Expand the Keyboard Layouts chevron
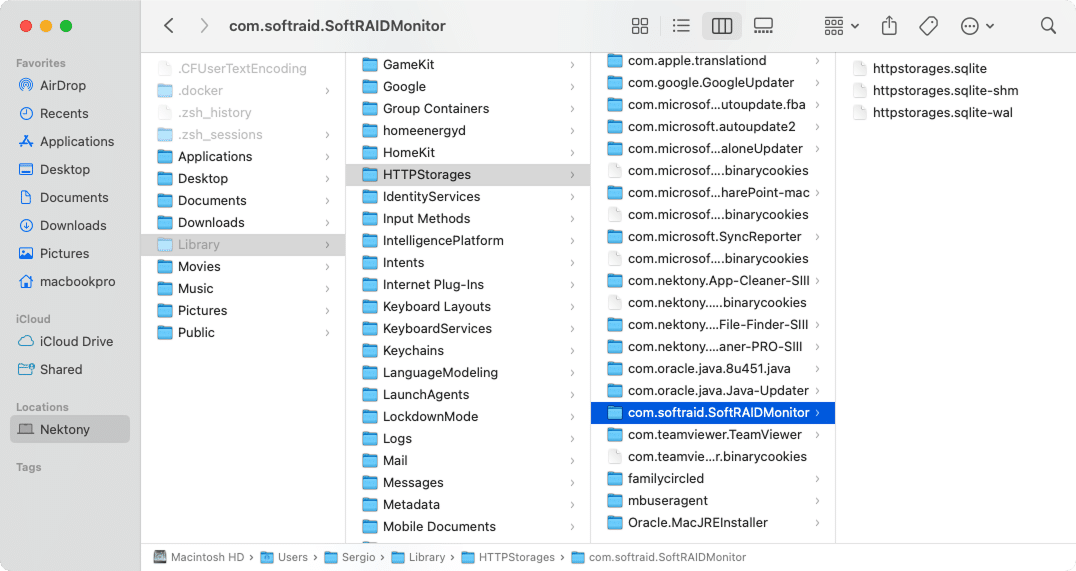The image size is (1076, 571). [572, 307]
